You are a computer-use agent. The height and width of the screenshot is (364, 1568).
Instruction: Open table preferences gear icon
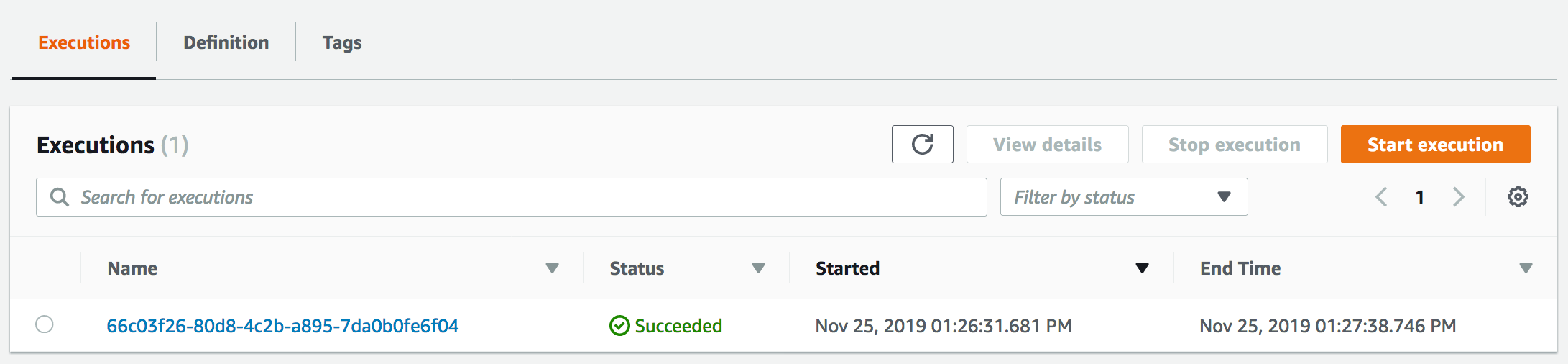(x=1517, y=196)
